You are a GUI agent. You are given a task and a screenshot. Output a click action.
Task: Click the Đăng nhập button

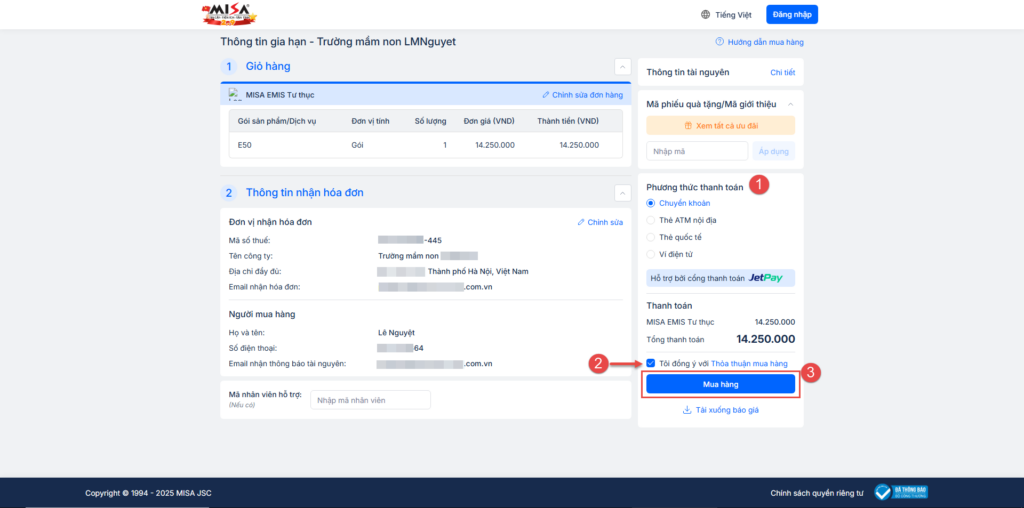coord(792,14)
